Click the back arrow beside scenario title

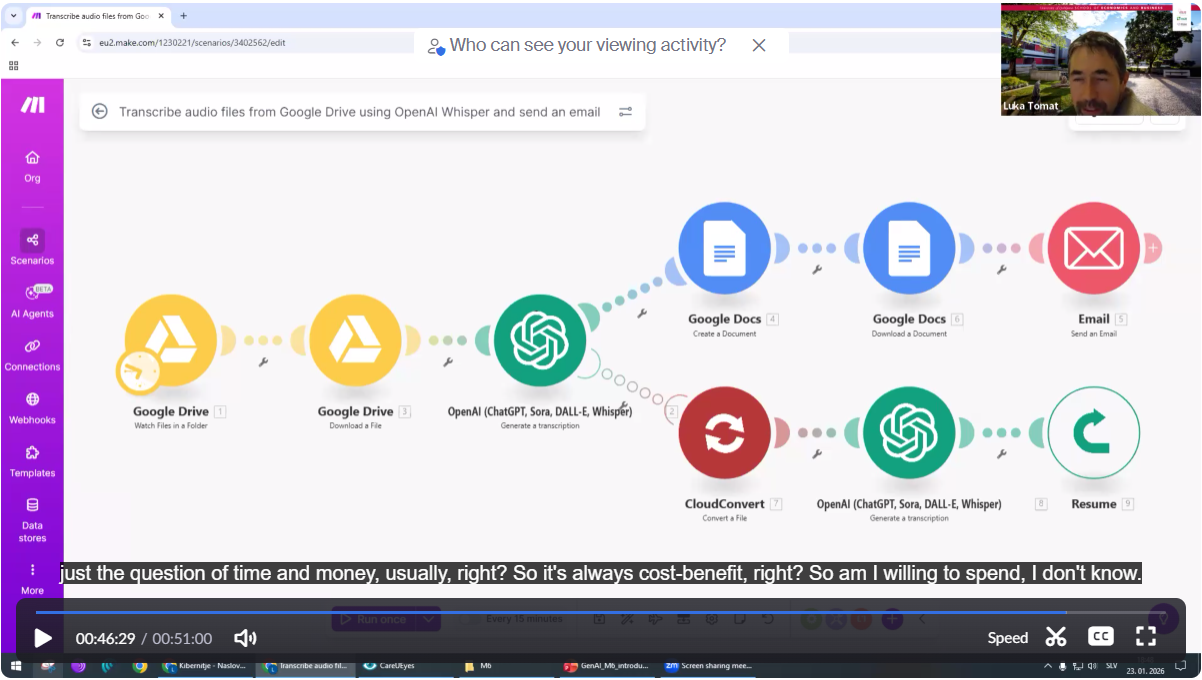100,112
